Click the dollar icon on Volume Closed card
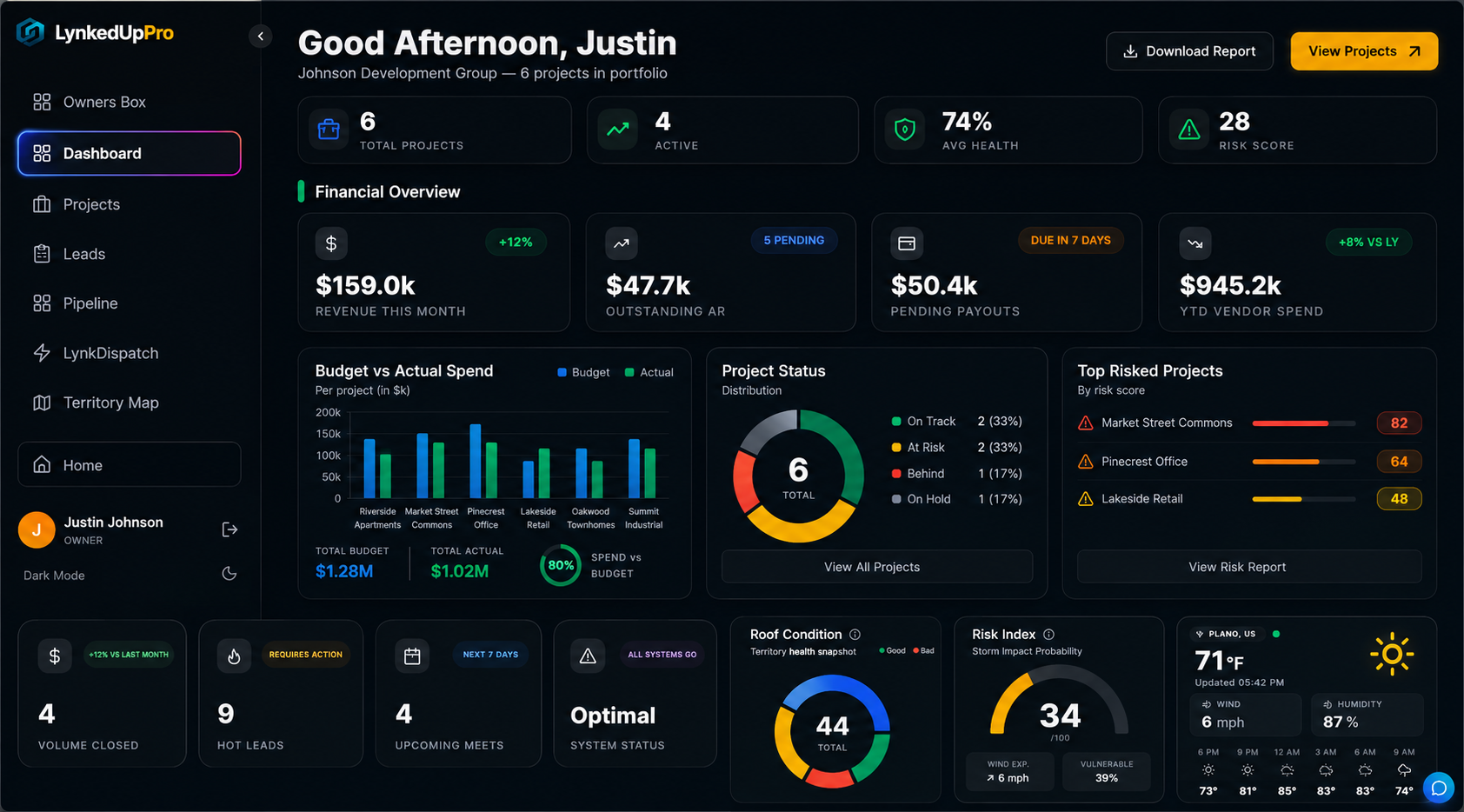 click(x=55, y=656)
